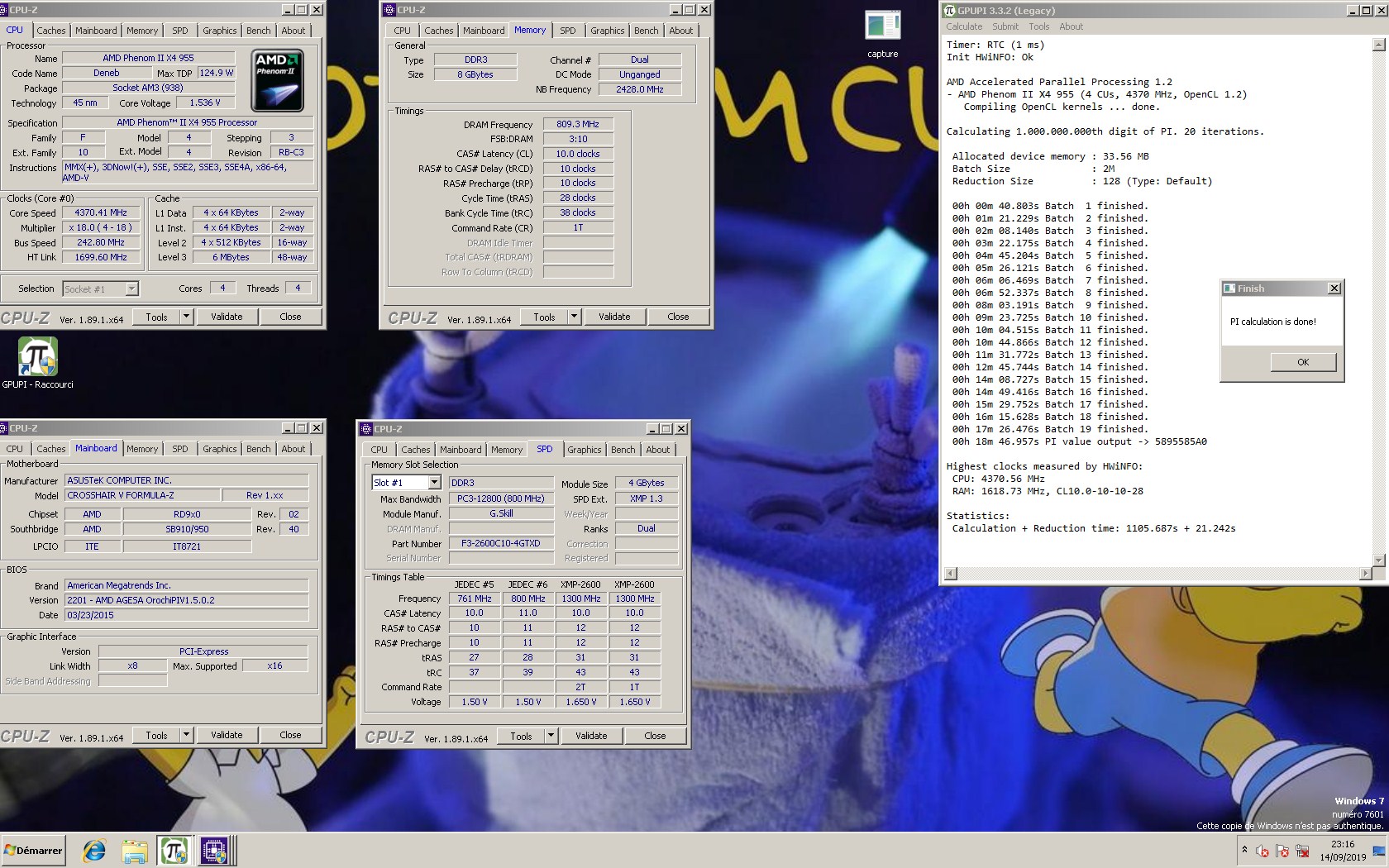
Task: Click Max Bandwidth PC3-12800 field
Action: tap(501, 498)
